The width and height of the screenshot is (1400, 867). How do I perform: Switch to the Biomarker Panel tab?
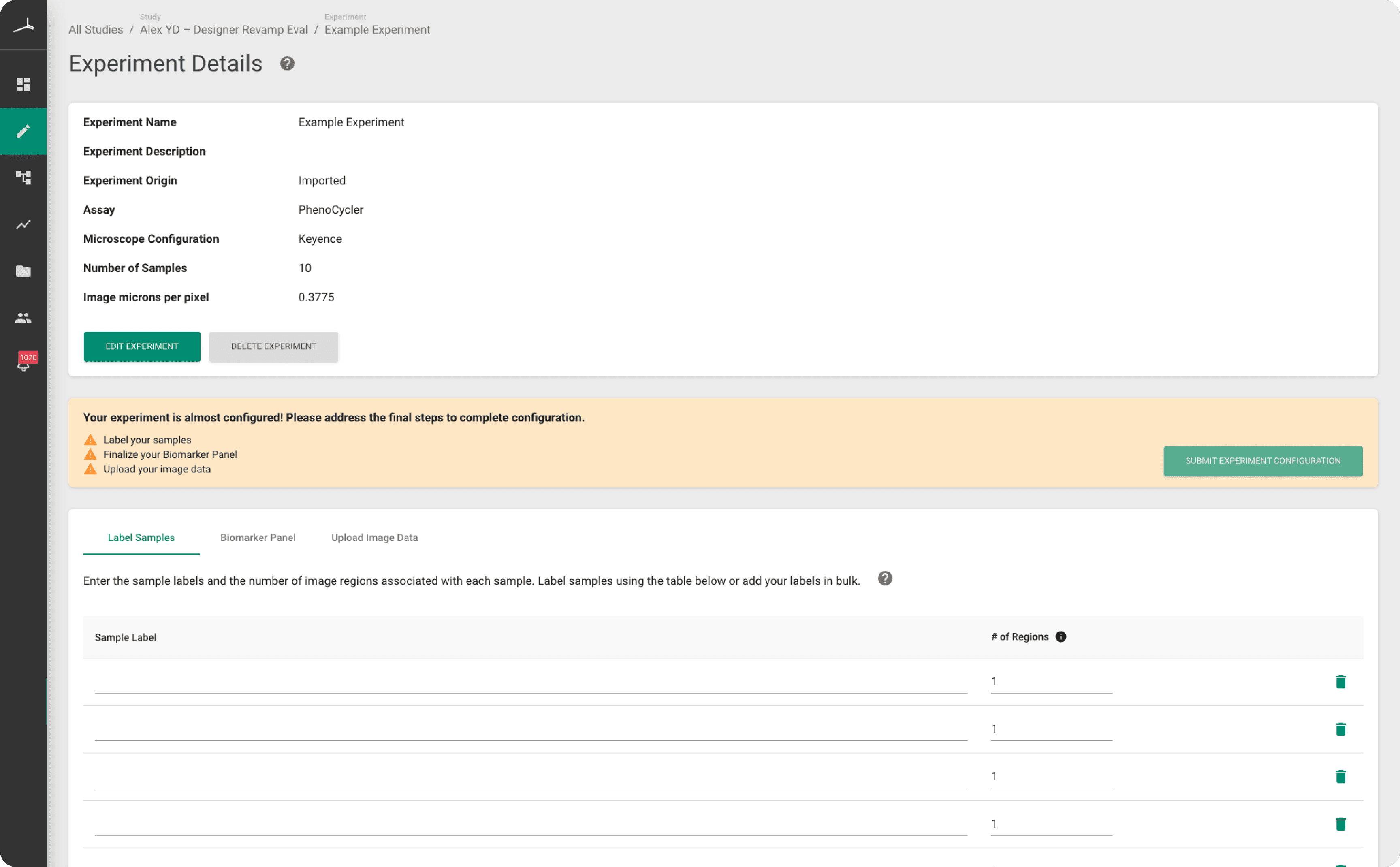pos(258,537)
